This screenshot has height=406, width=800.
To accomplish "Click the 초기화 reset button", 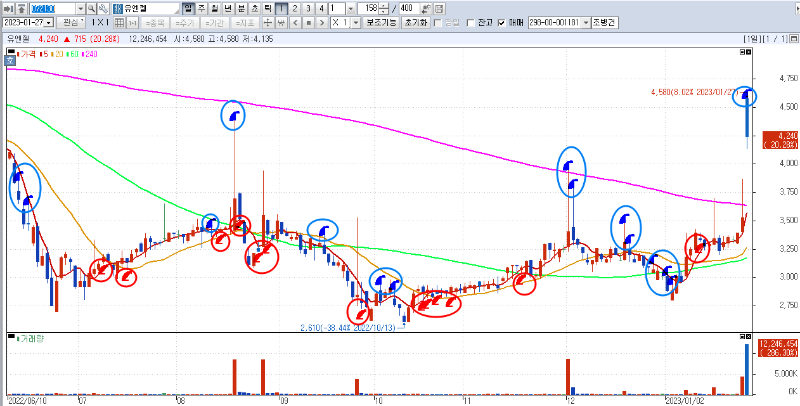I will tap(416, 23).
